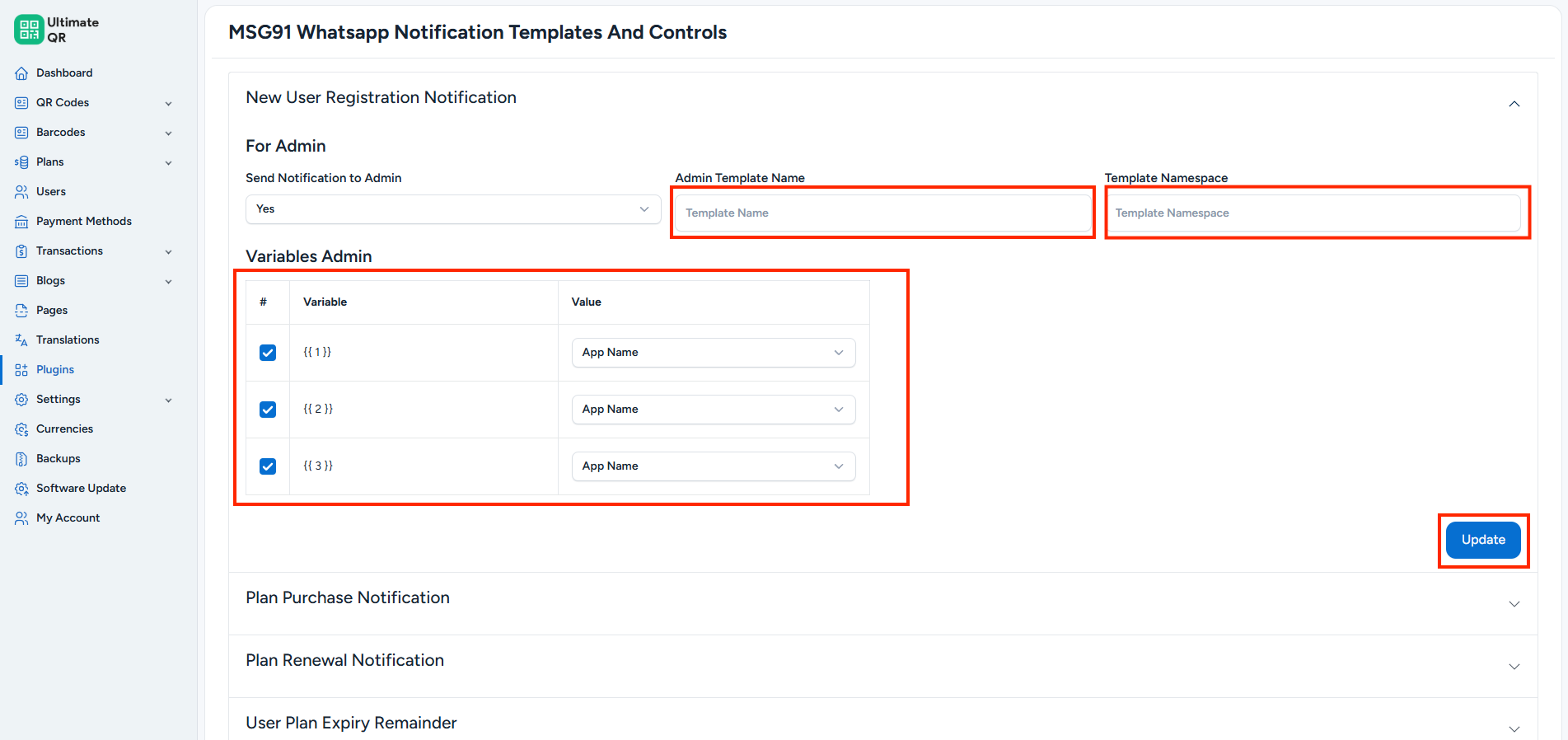
Task: Click the Settings gear icon
Action: [x=21, y=400]
